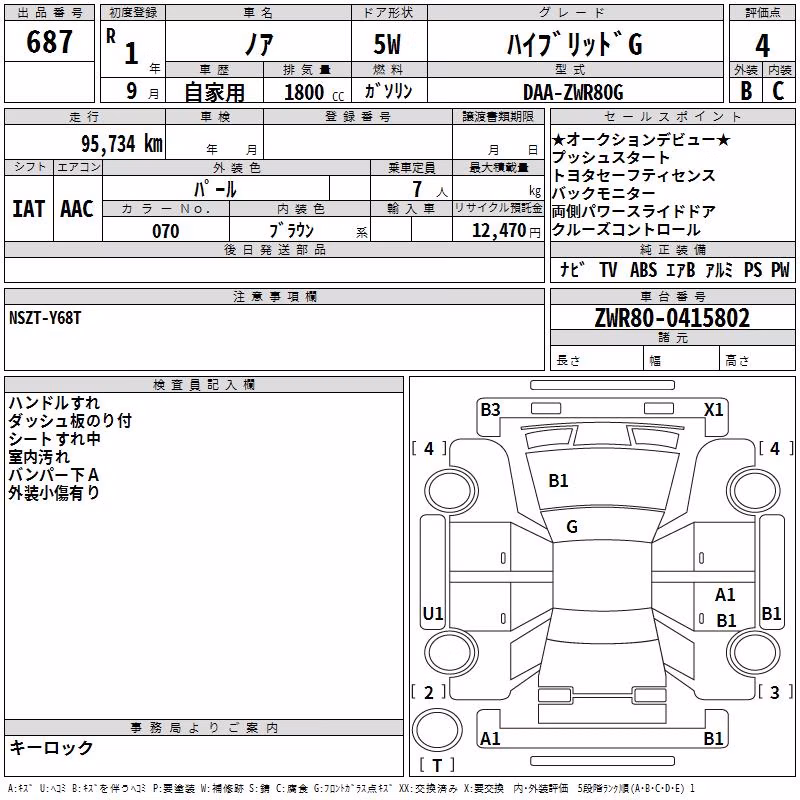Viewport: 800px width, 800px height.
Task: Select the chassis number ZWR80-0415802
Action: tap(672, 318)
